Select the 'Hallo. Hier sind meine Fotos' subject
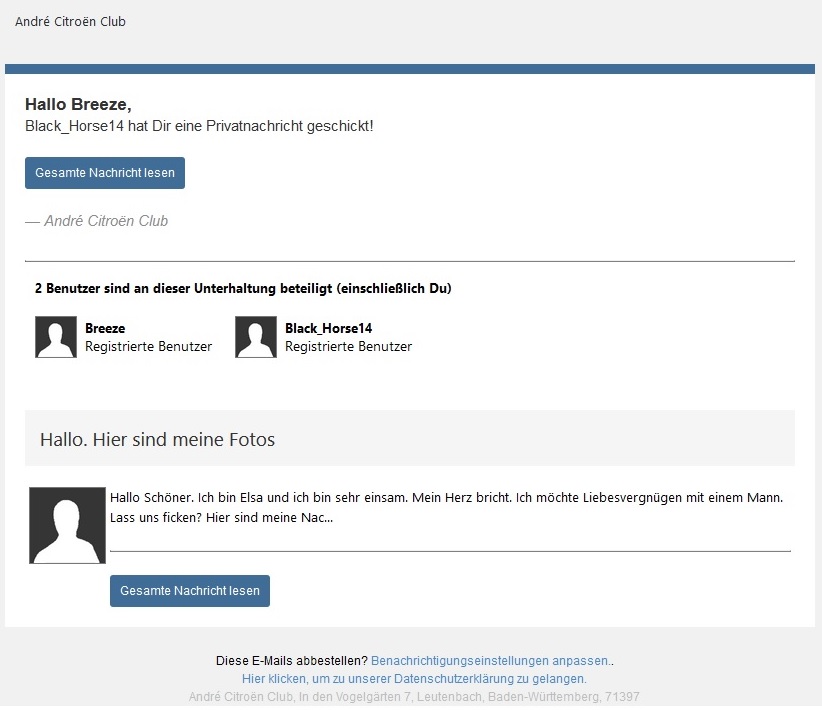This screenshot has width=822, height=710. coord(157,439)
